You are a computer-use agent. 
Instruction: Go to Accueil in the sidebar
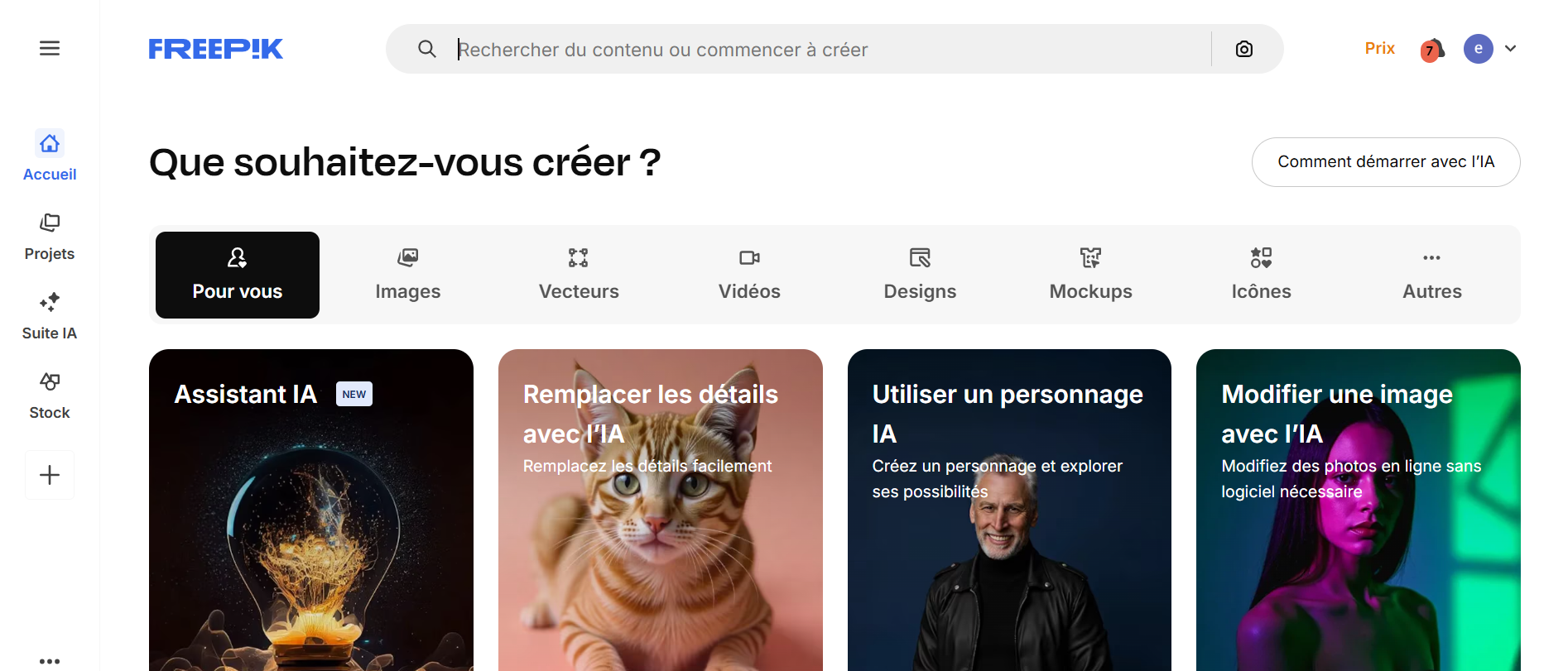(x=50, y=156)
